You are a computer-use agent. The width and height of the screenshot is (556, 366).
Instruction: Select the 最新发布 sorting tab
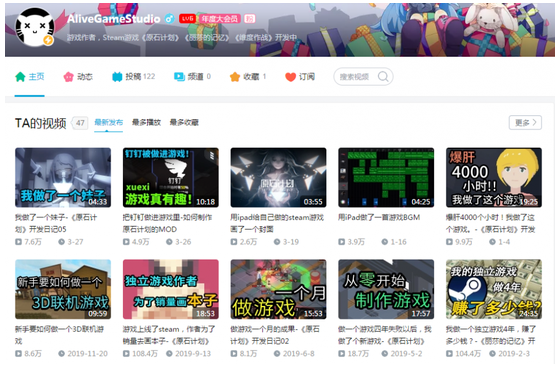[x=109, y=122]
